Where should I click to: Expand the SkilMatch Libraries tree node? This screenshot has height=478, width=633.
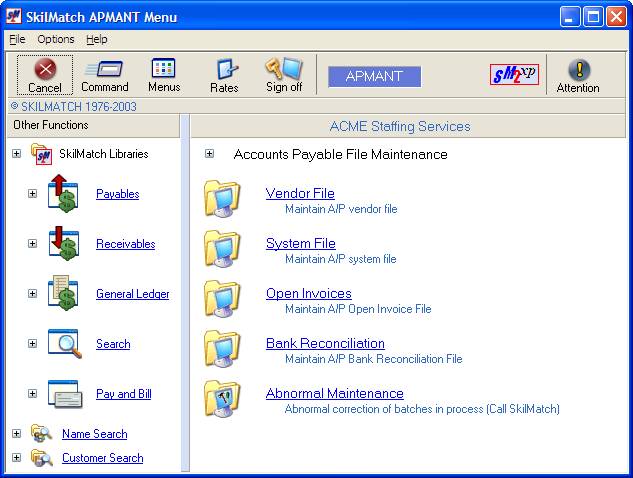(16, 153)
